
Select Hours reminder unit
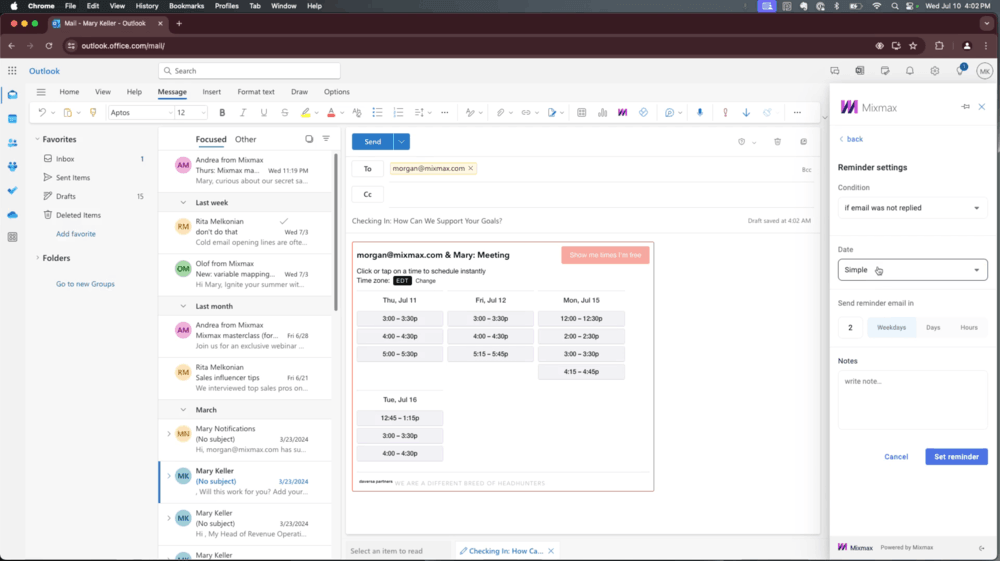[969, 327]
